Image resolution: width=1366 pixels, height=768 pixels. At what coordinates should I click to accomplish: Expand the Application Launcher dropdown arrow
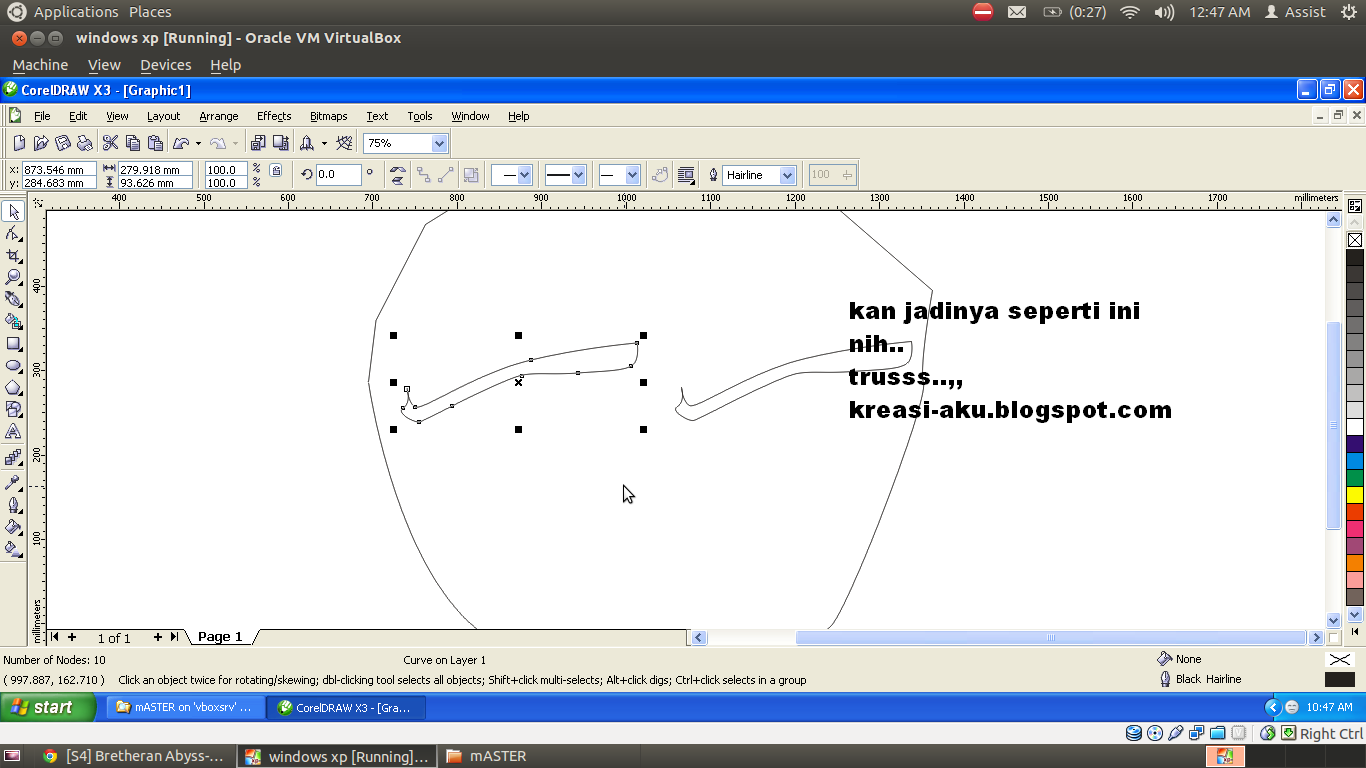324,143
